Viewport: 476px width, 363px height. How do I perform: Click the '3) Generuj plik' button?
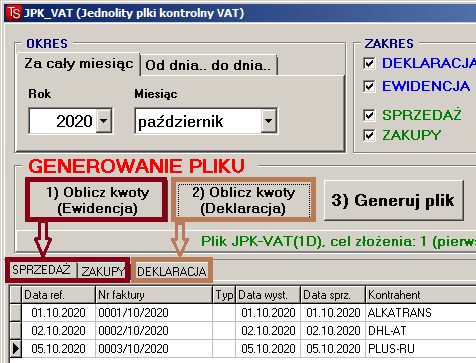click(x=393, y=200)
